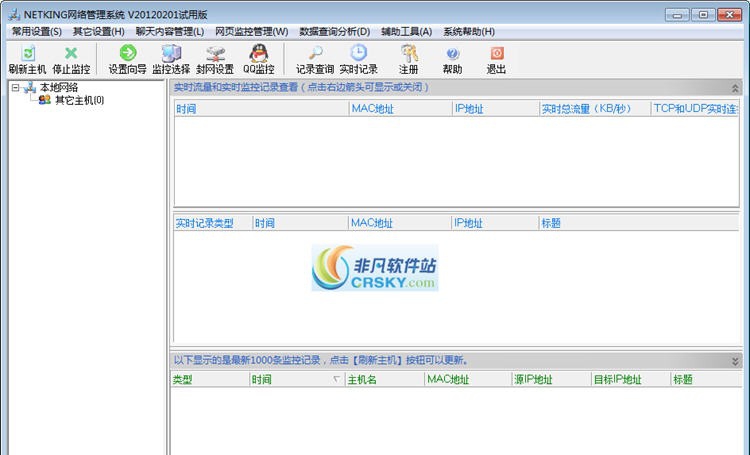The image size is (750, 455).
Task: Click the 退出 exit icon
Action: (x=497, y=53)
